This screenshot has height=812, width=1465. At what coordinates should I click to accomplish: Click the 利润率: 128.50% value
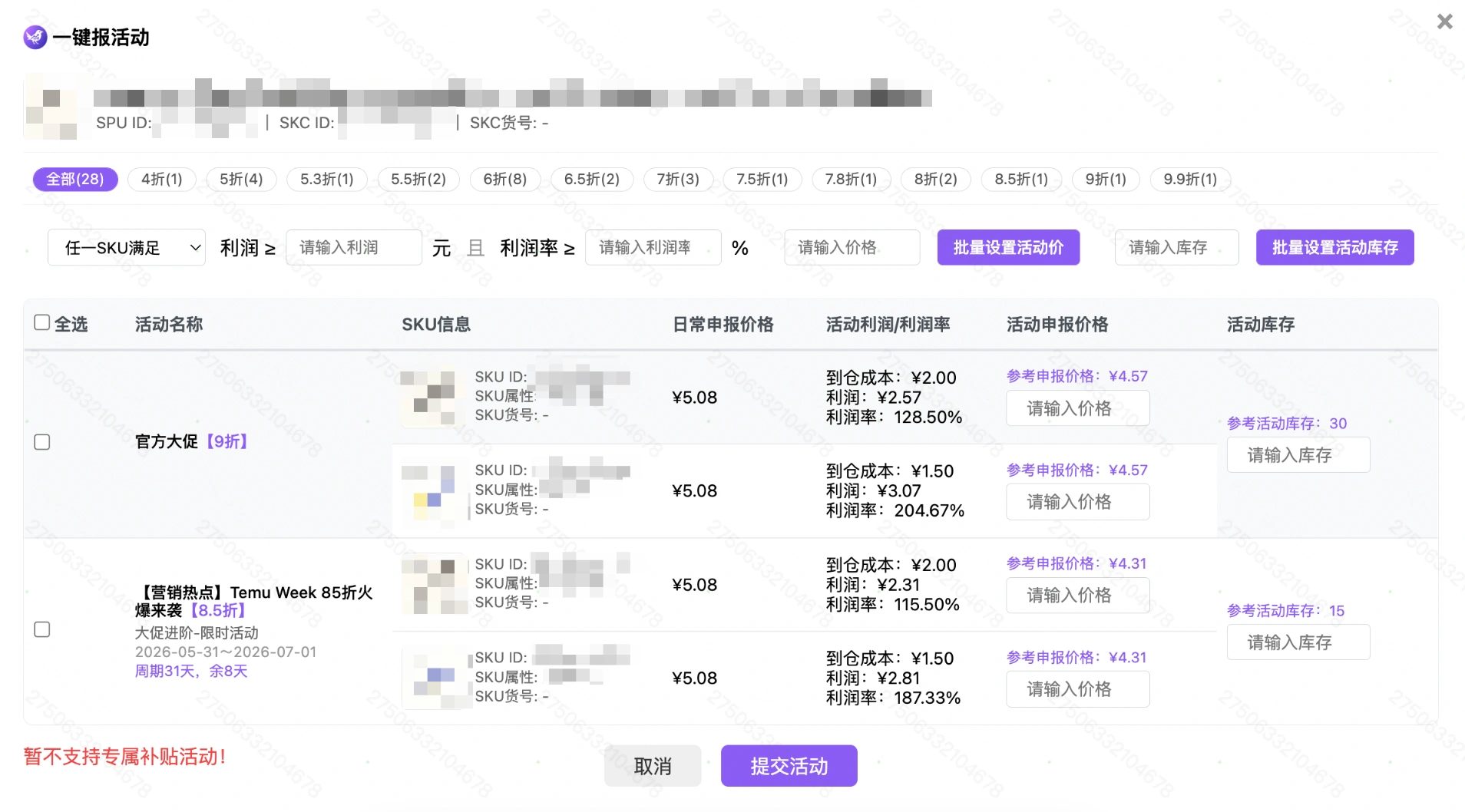[895, 418]
